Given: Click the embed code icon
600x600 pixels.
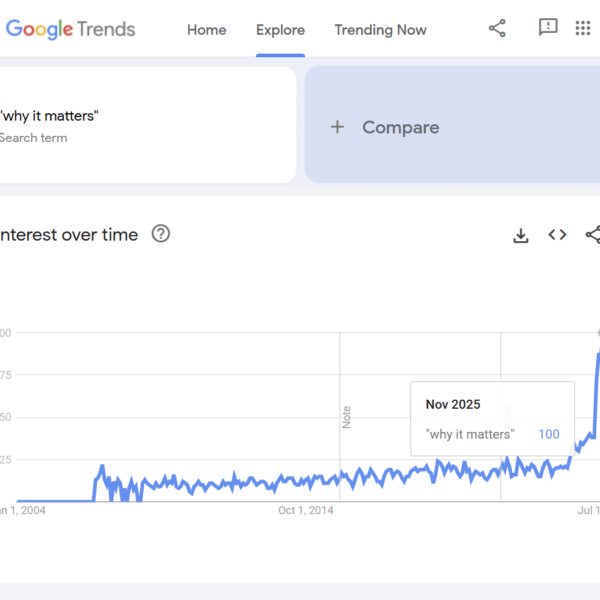Looking at the screenshot, I should 557,235.
